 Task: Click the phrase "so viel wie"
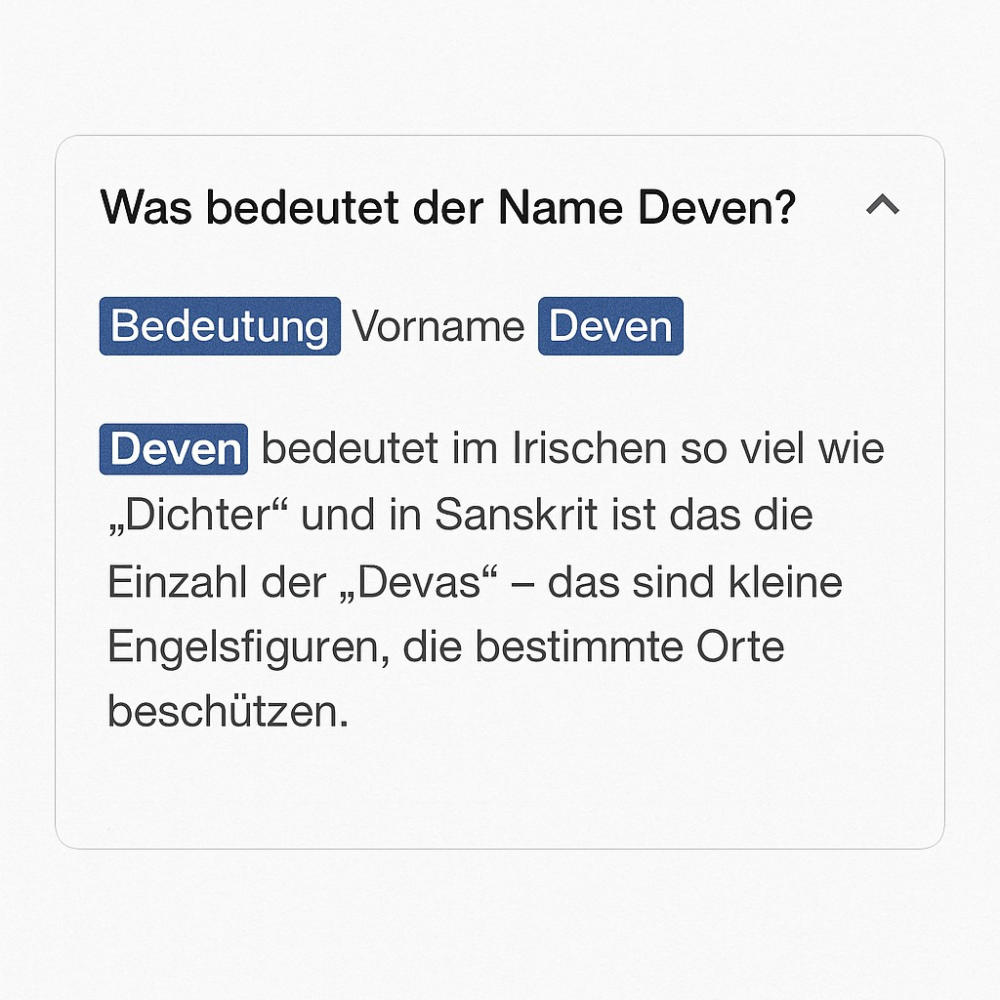[783, 448]
